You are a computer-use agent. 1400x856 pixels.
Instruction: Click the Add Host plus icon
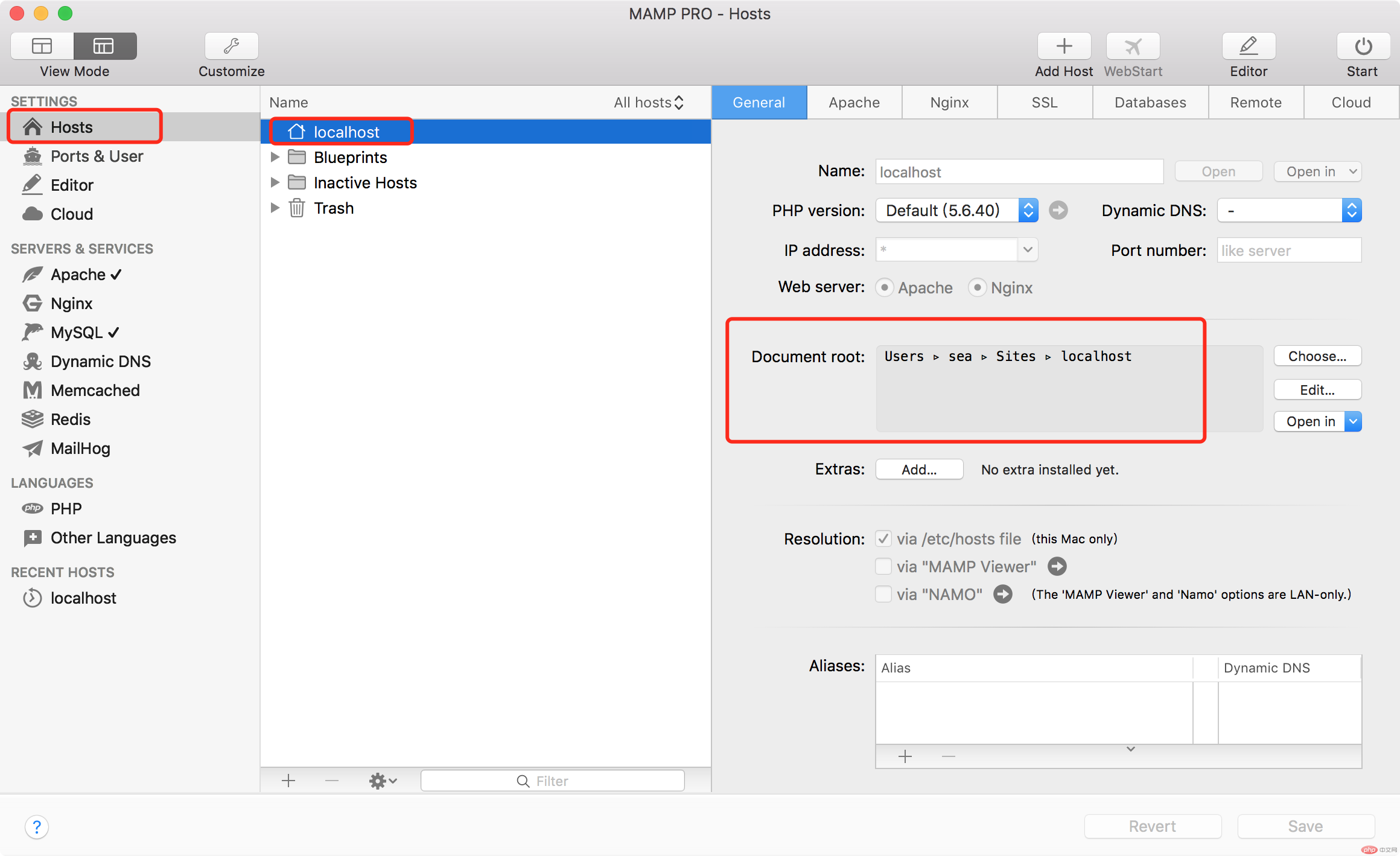click(x=1064, y=46)
